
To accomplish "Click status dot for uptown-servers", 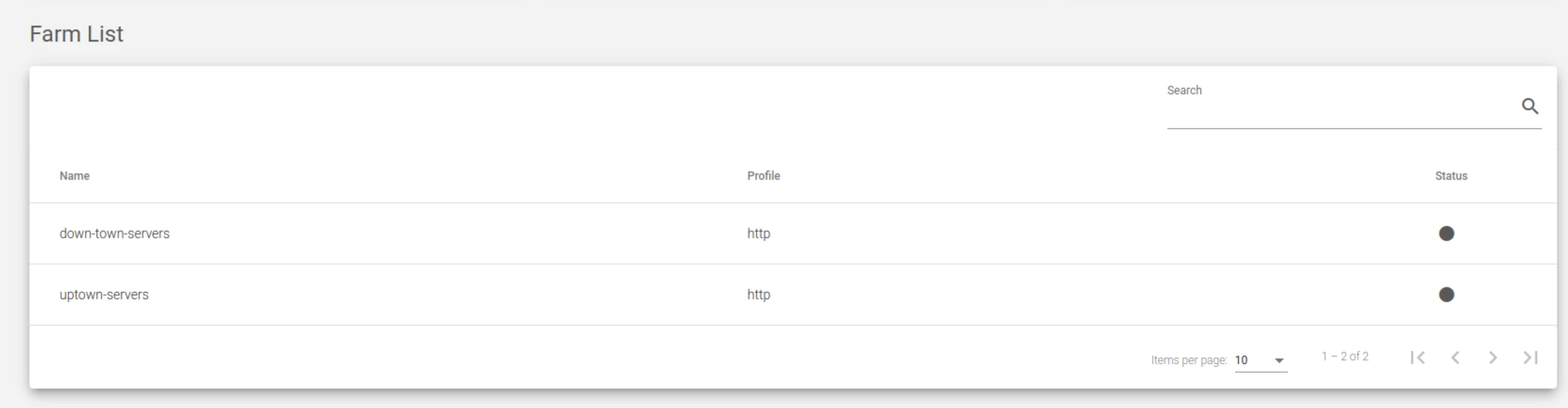I will pyautogui.click(x=1446, y=295).
